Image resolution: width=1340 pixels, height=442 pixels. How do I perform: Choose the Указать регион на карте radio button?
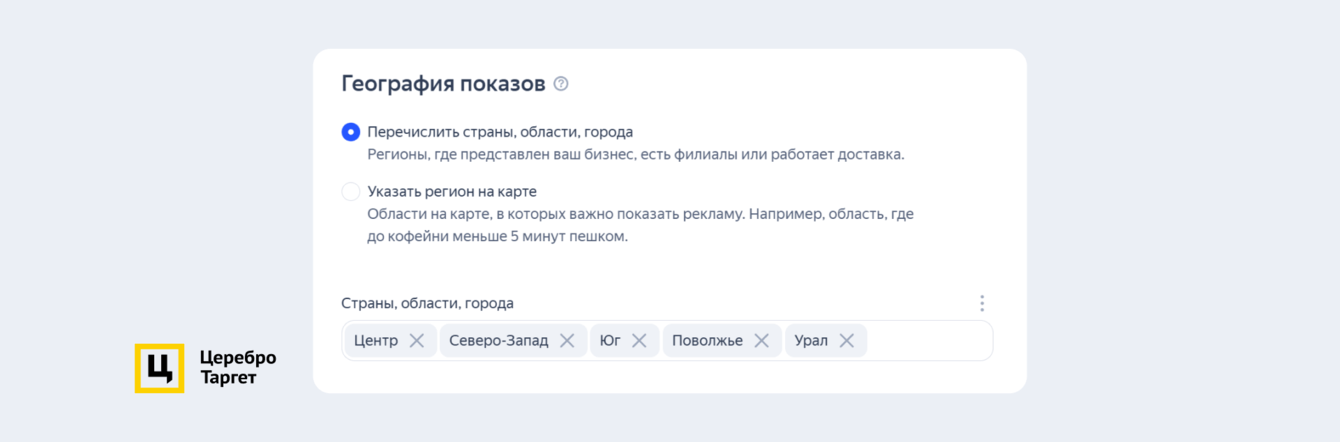351,191
